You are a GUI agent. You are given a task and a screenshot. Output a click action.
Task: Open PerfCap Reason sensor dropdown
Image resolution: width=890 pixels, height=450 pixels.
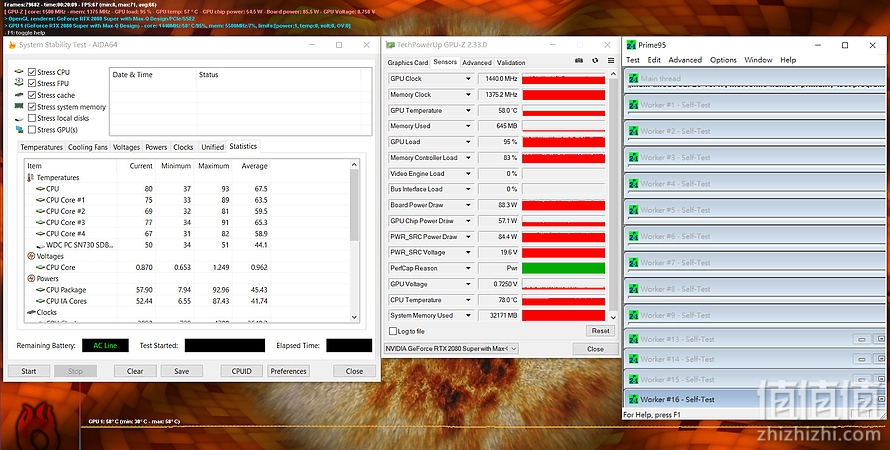click(x=468, y=268)
